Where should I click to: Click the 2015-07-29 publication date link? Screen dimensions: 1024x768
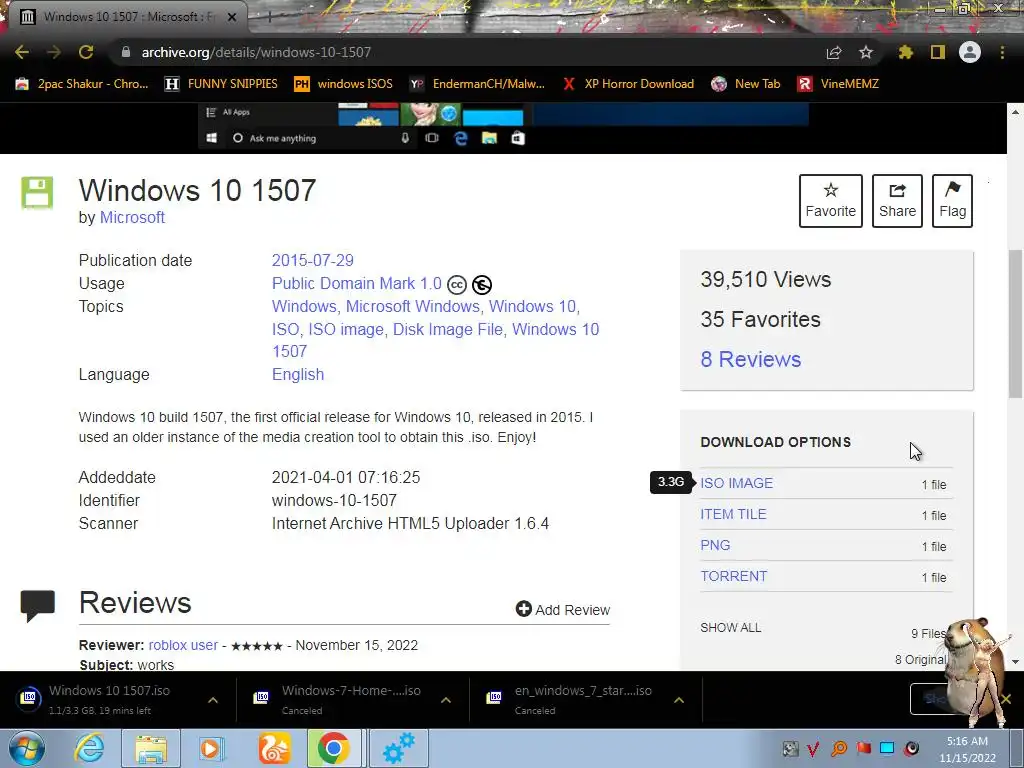click(313, 261)
